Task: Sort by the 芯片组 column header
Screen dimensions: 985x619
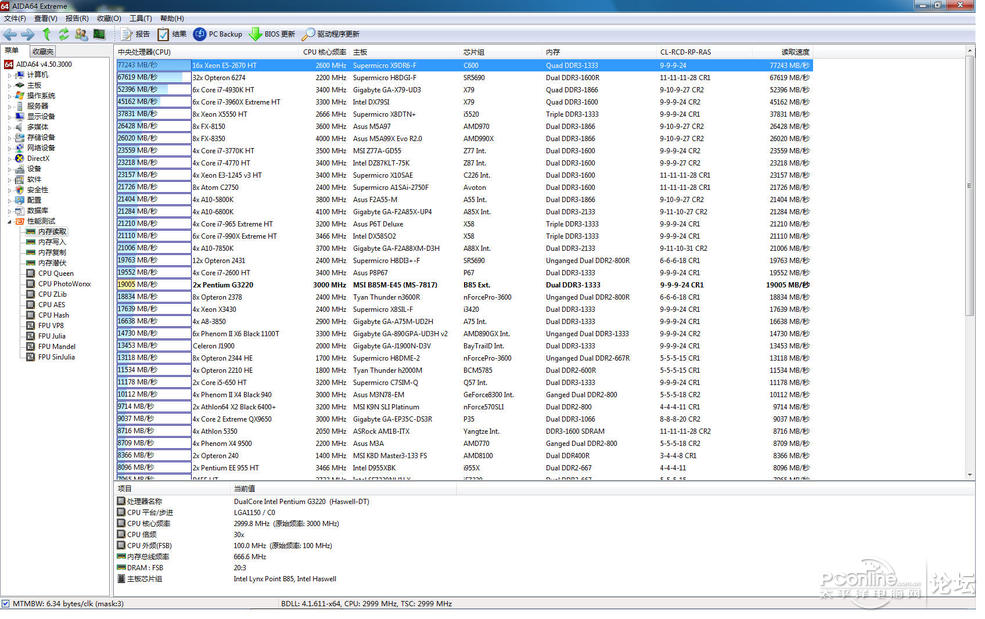Action: (503, 52)
